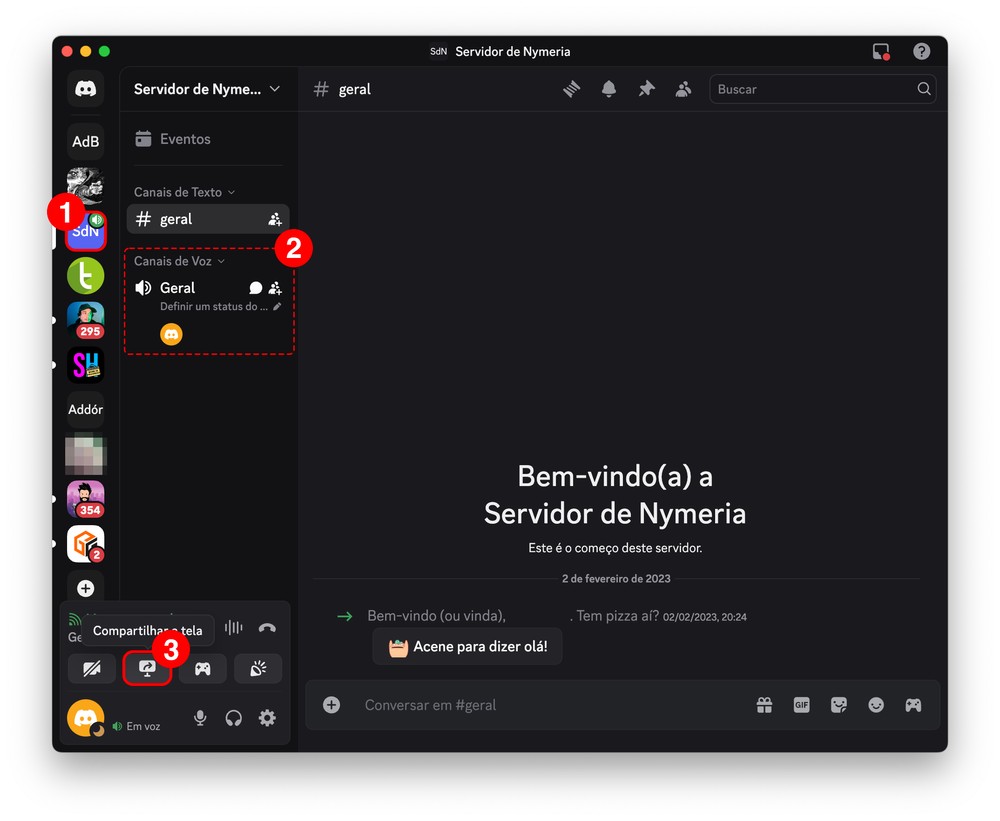Toggle the microphone mute

pyautogui.click(x=200, y=717)
